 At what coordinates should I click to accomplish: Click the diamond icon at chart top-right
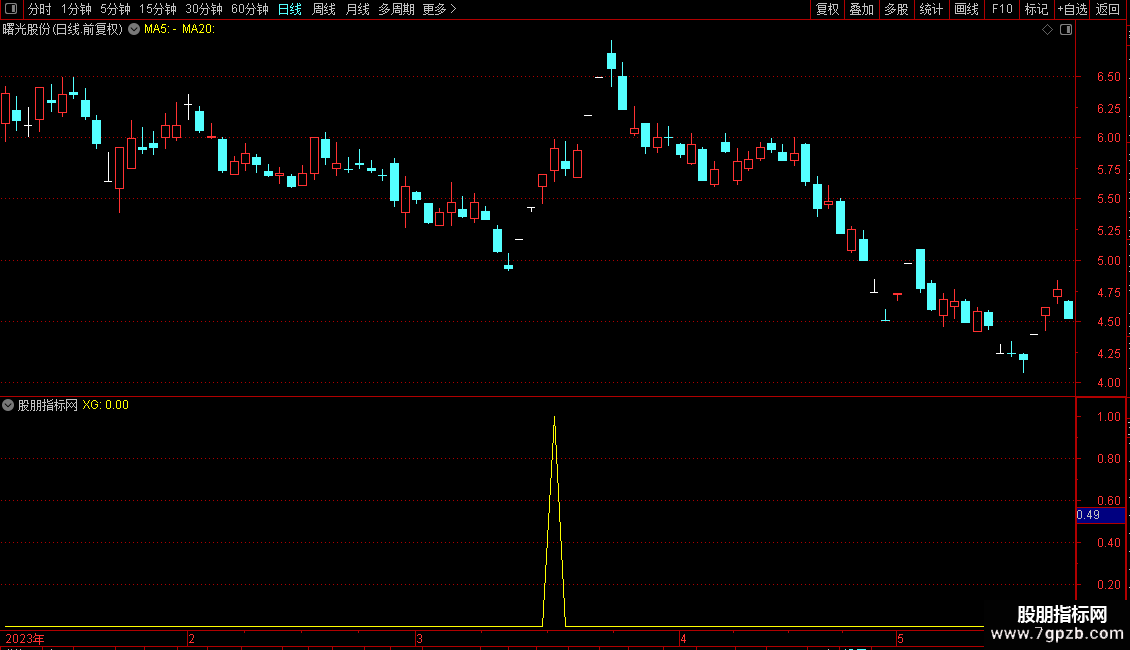(x=1048, y=30)
